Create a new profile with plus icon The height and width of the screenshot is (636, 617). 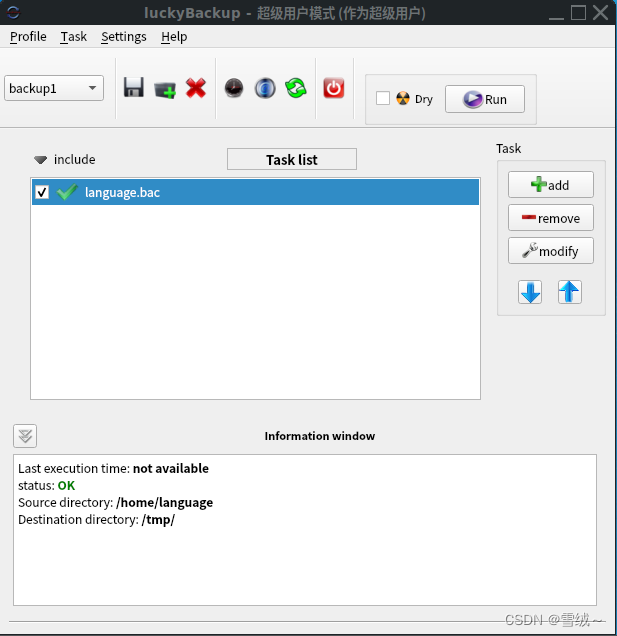[x=165, y=89]
